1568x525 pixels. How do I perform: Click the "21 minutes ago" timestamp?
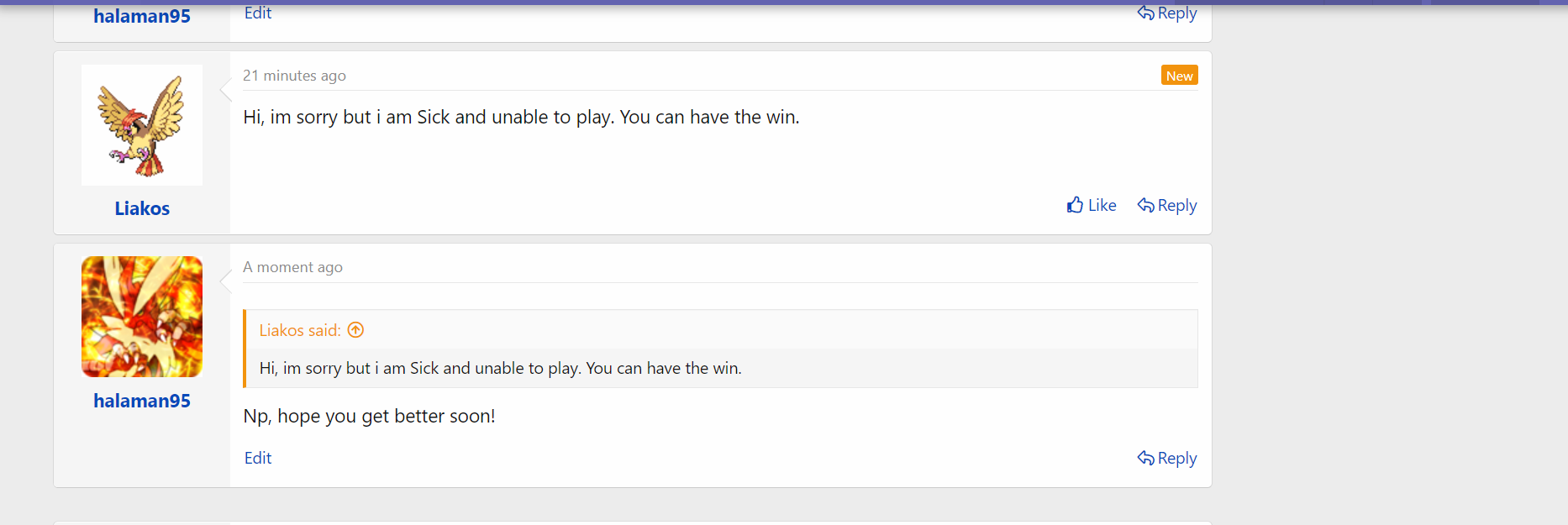point(294,76)
